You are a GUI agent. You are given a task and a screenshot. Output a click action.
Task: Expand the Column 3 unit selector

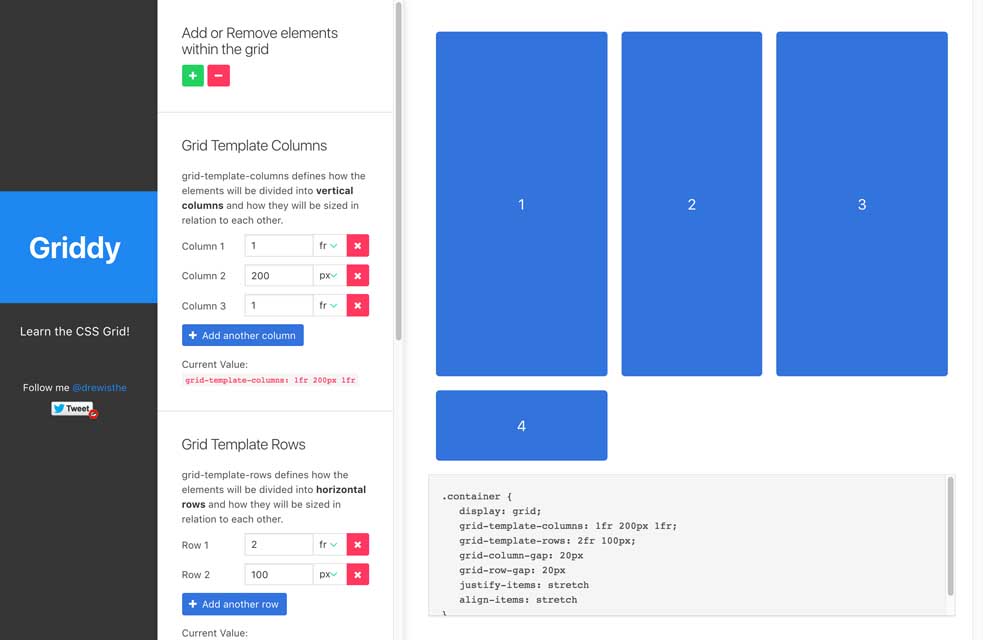click(328, 306)
